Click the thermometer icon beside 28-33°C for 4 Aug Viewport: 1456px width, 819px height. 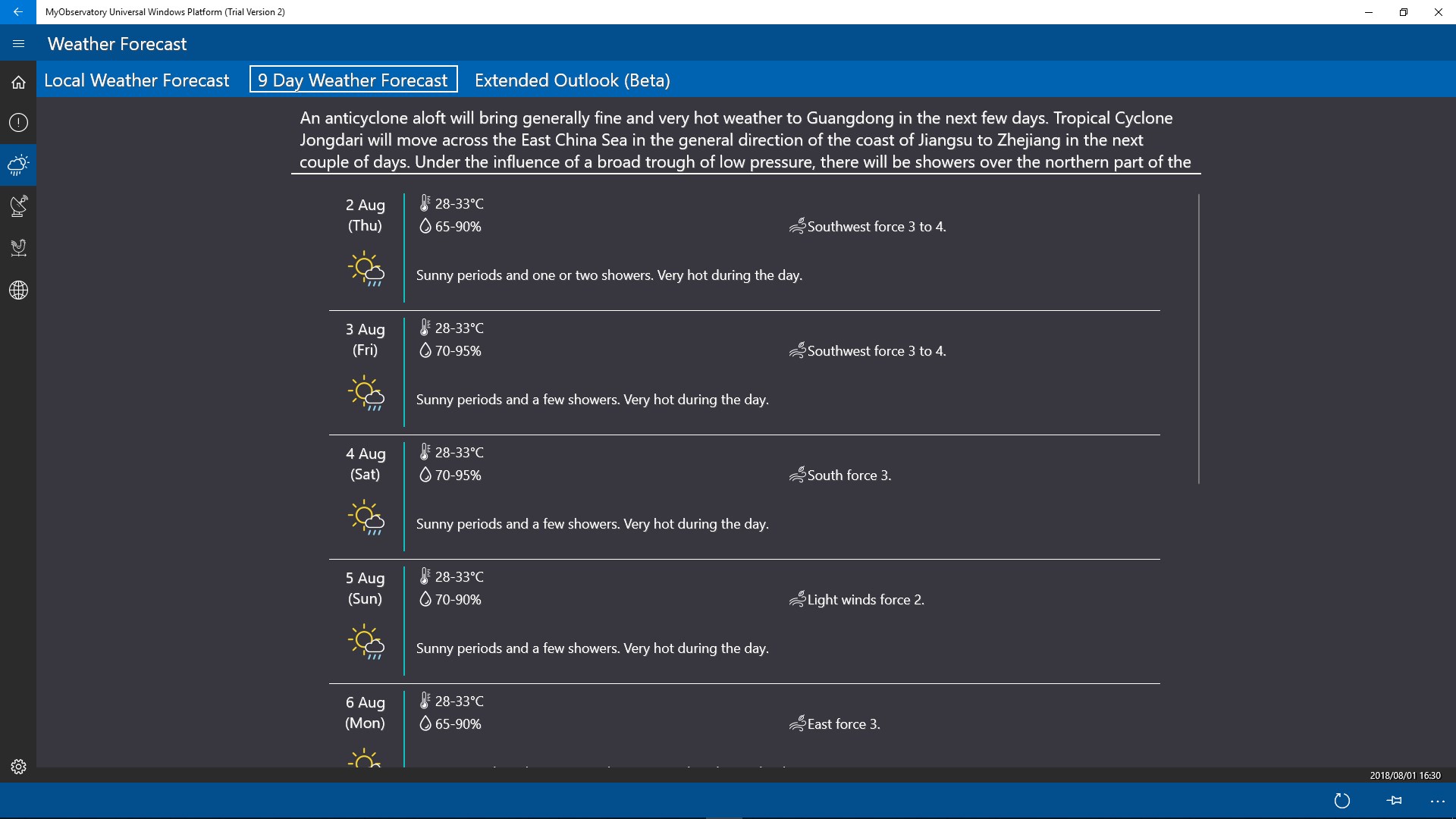(x=425, y=452)
